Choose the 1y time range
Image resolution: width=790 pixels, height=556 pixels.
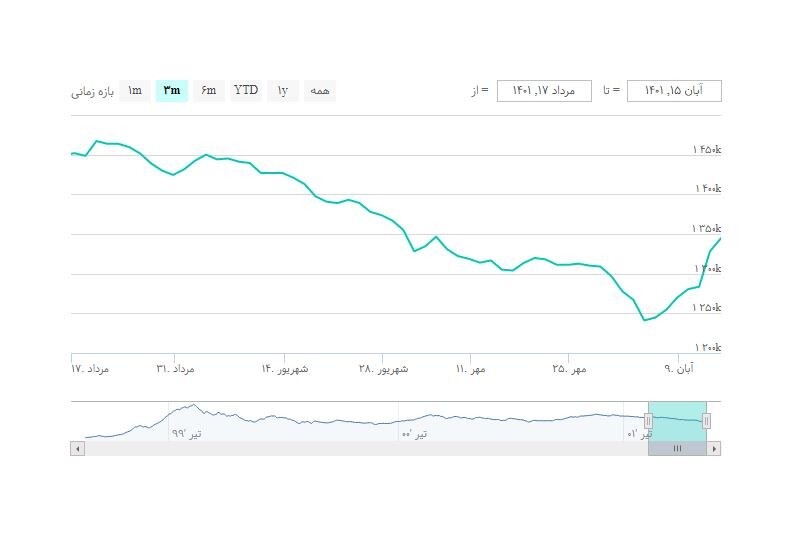(x=283, y=91)
